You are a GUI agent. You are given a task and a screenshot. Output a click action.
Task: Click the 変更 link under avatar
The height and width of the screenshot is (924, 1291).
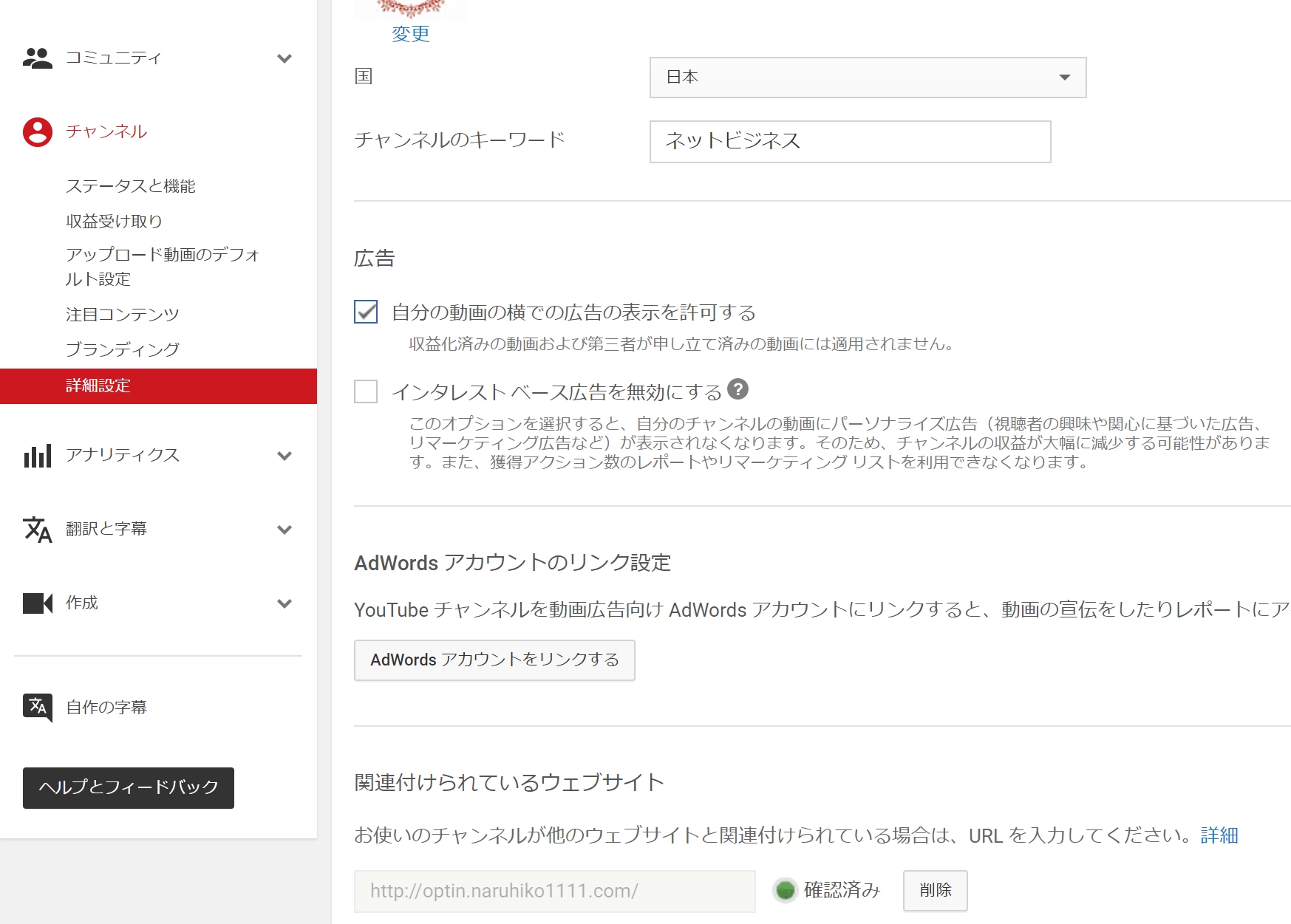[x=411, y=34]
